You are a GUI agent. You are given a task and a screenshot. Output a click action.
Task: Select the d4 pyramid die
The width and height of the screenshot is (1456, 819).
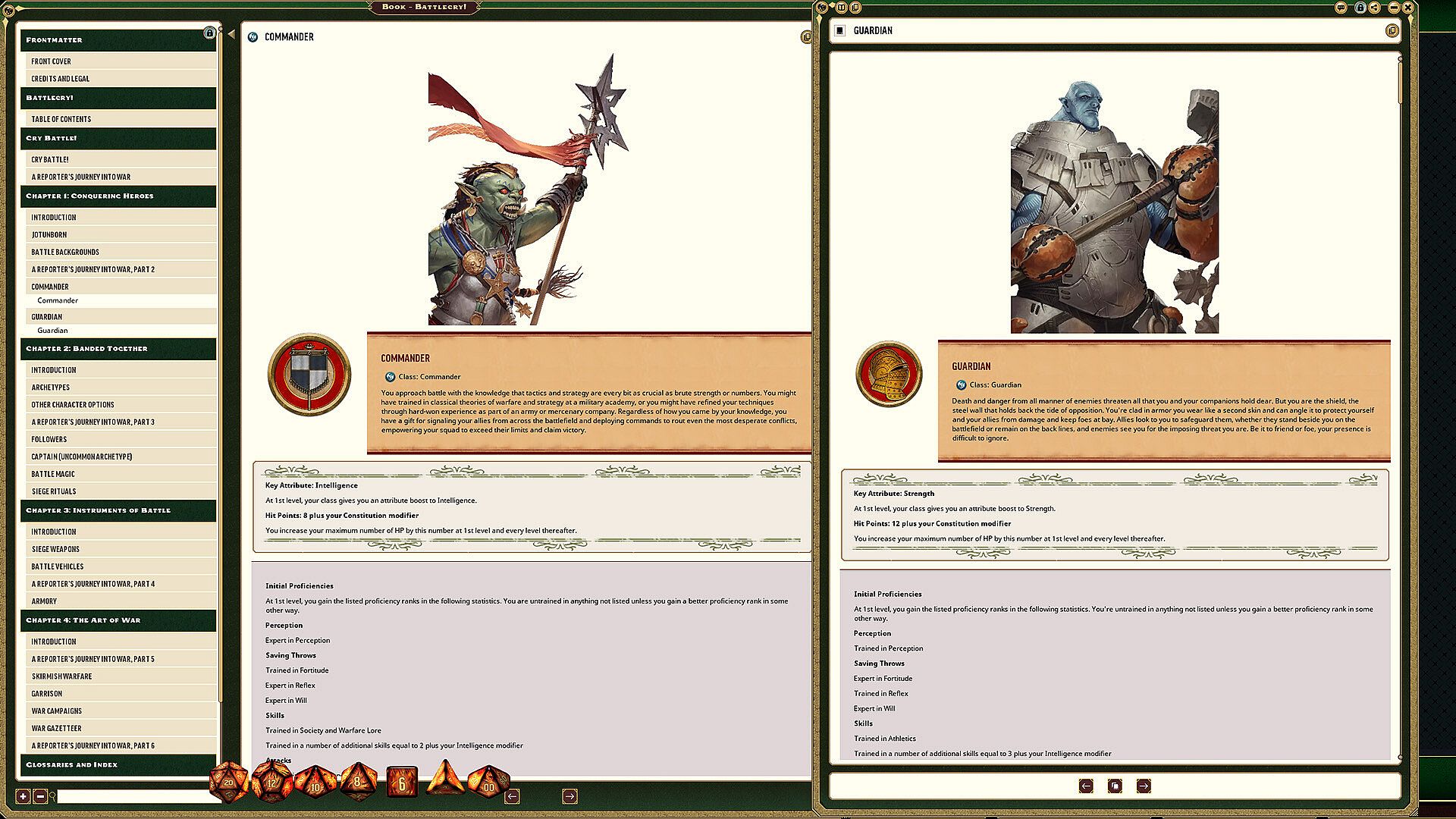tap(445, 781)
